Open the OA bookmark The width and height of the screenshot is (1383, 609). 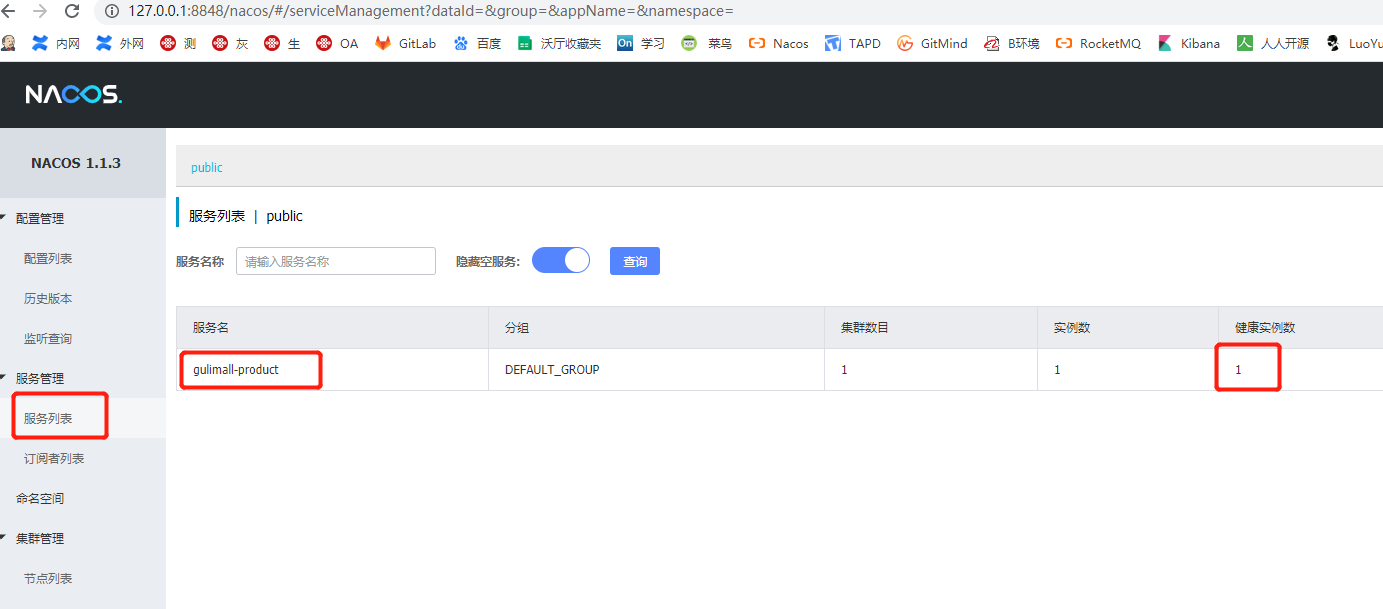337,43
